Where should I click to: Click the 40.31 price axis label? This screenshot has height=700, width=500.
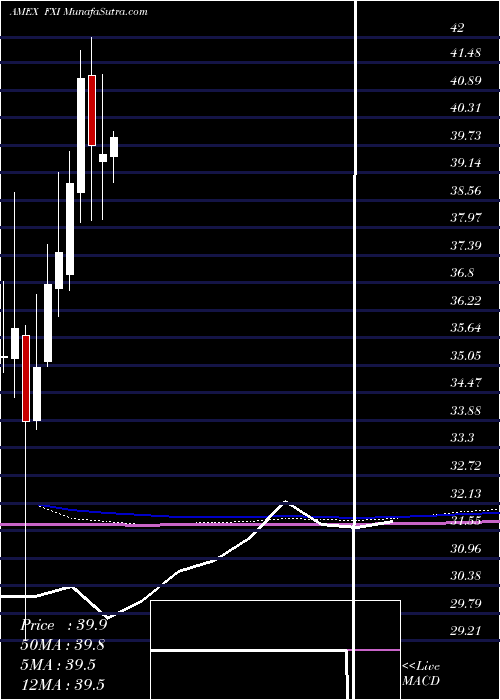pyautogui.click(x=465, y=108)
